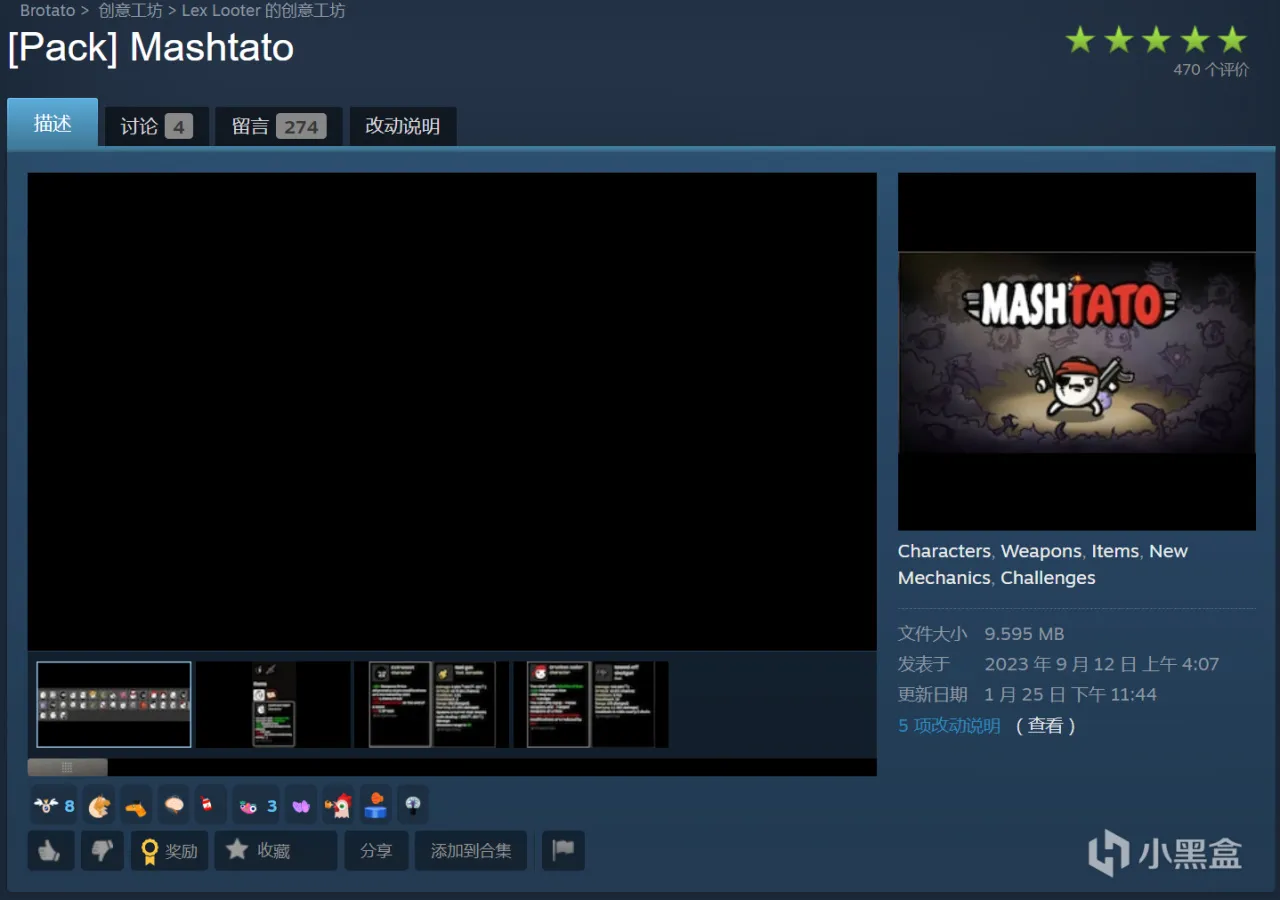
Task: Click the purple butterfly award icon
Action: point(300,805)
